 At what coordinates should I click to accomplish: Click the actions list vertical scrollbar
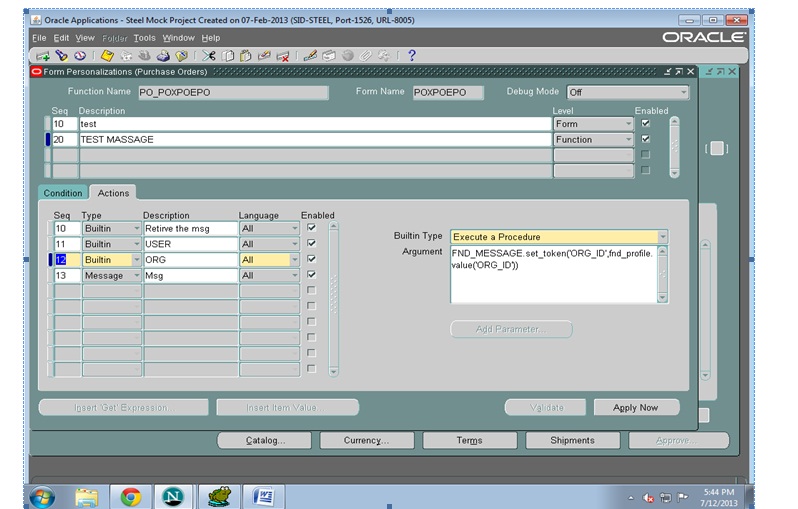pos(333,299)
